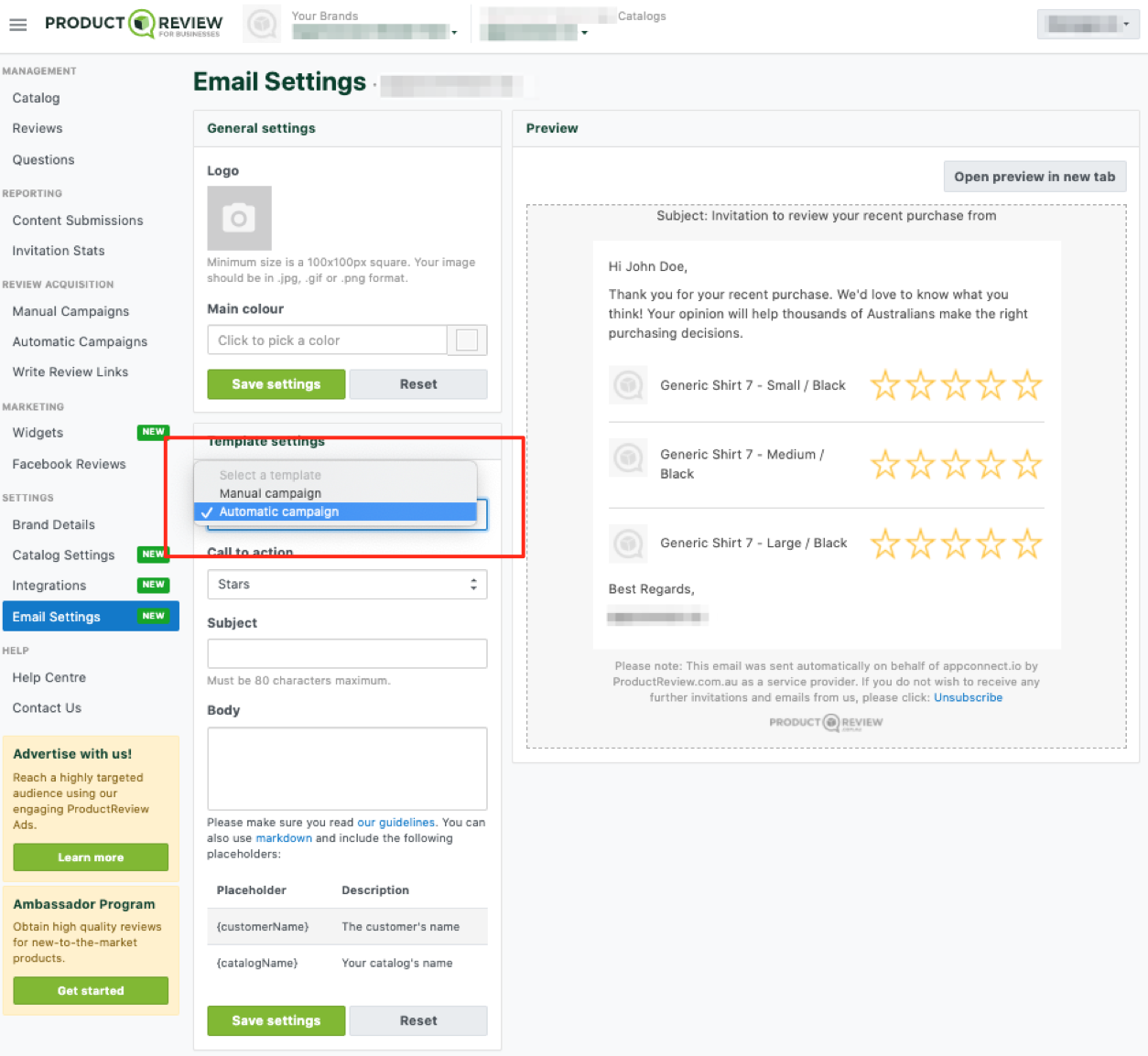
Task: Open Questions in sidebar
Action: (43, 159)
